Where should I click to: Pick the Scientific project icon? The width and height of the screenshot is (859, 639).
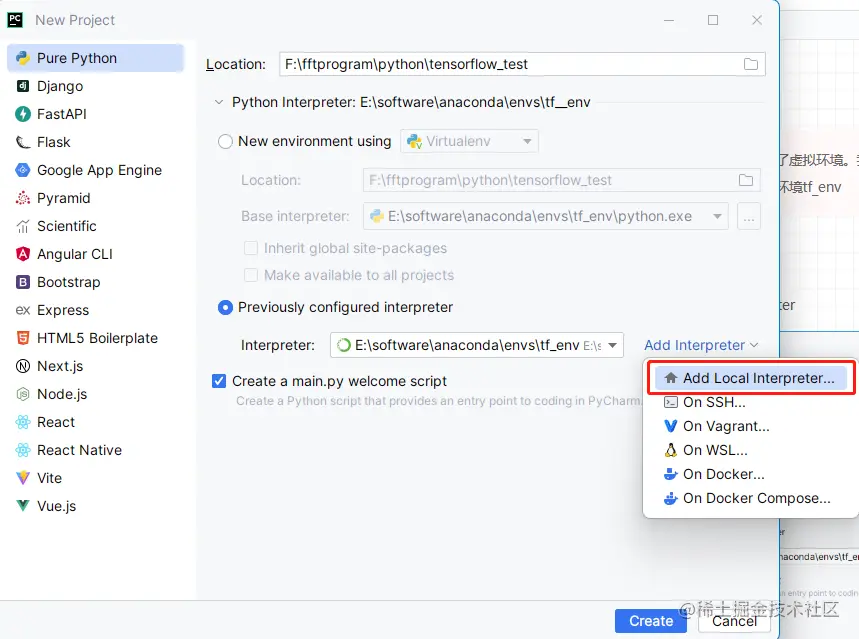coord(22,226)
